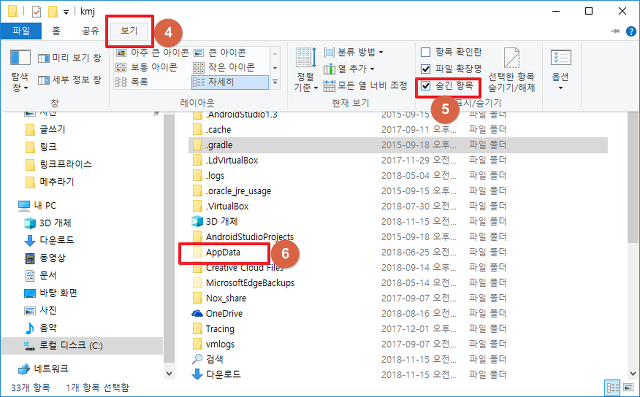Open 3D 개체 in navigation pane
The image size is (640, 397).
click(x=48, y=223)
